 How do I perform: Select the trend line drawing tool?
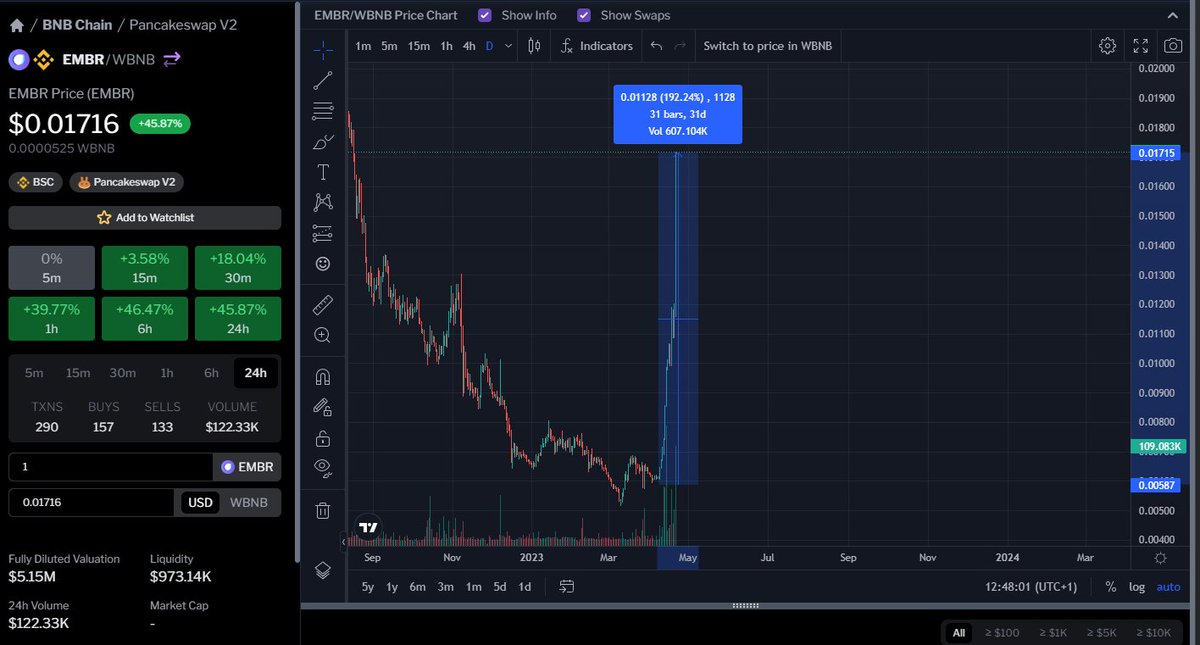pos(323,81)
